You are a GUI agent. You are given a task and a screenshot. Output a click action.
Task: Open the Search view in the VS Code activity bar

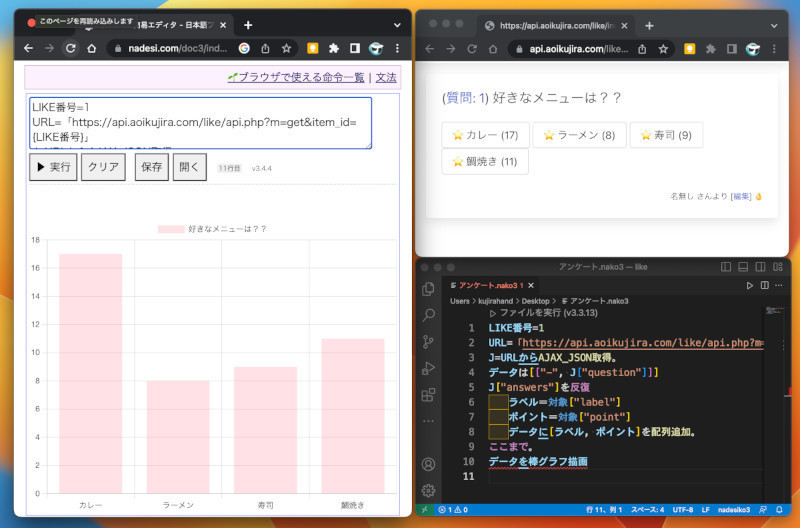click(429, 315)
